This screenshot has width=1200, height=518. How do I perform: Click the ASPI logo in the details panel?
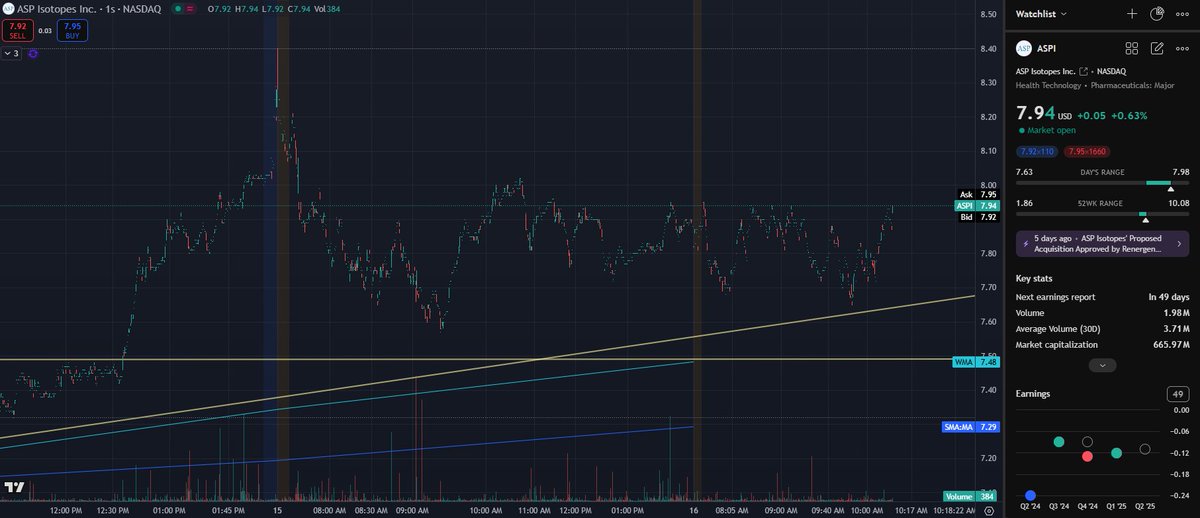pyautogui.click(x=1023, y=48)
